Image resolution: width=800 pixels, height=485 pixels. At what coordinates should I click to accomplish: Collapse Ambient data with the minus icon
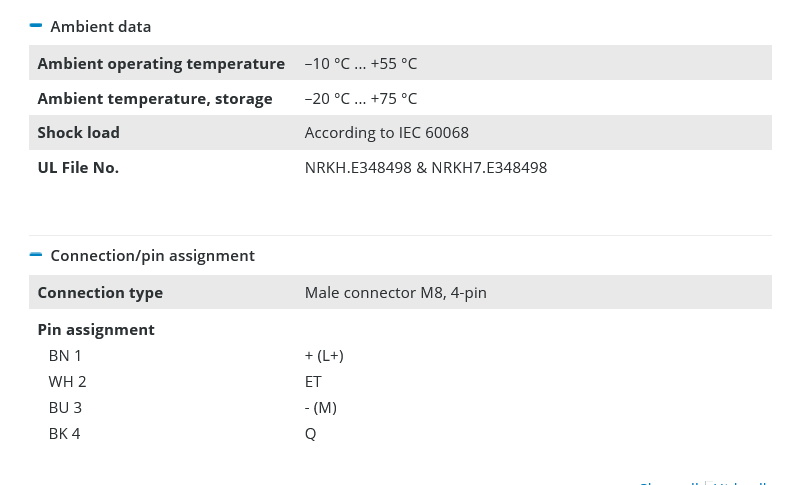[36, 26]
